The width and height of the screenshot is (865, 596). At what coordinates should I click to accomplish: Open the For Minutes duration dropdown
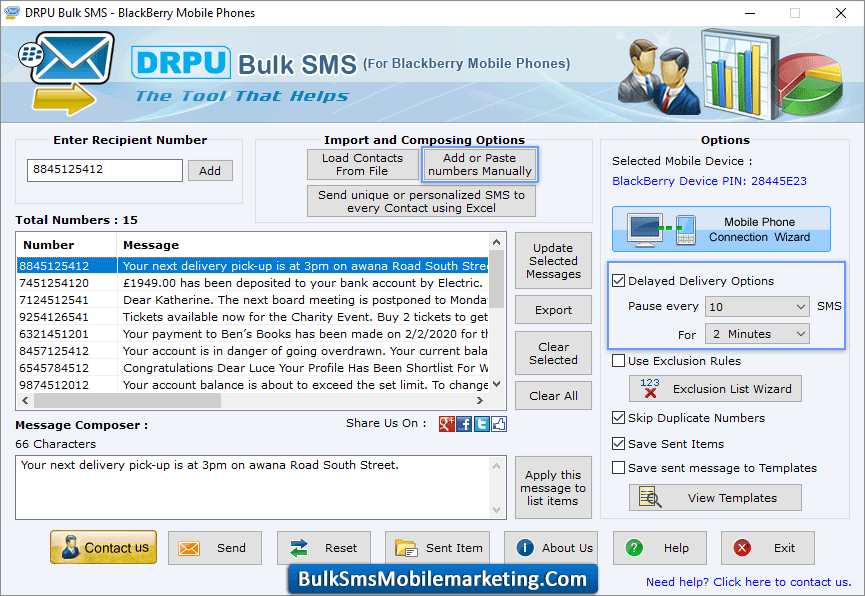[x=757, y=334]
